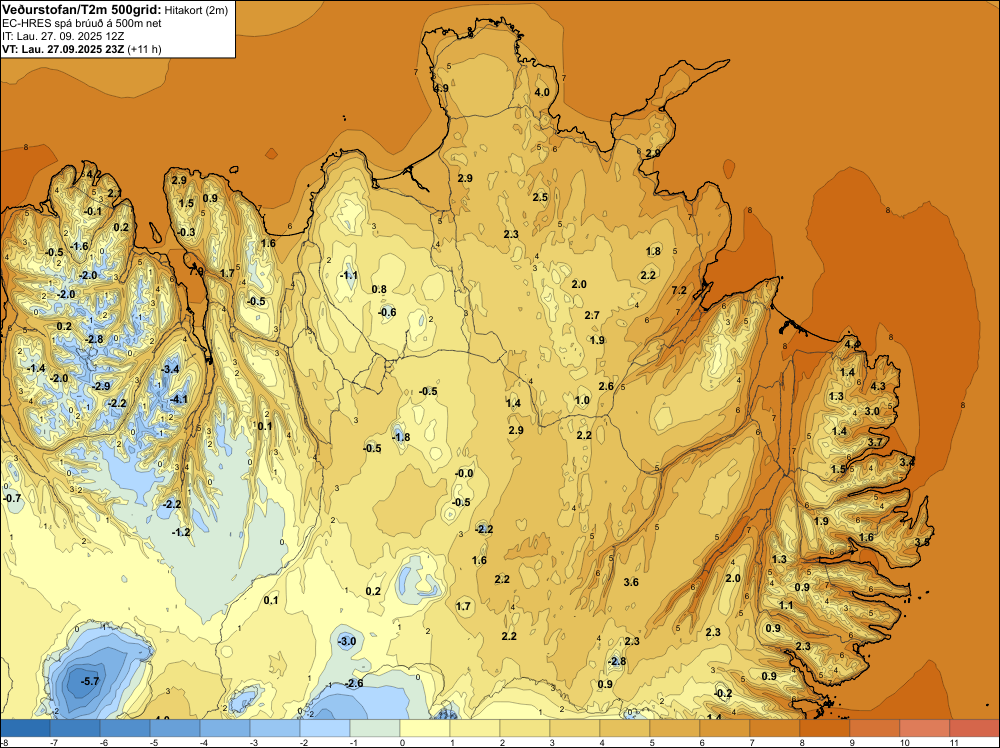This screenshot has width=1000, height=748.
Task: Click the temperature value -4.1
Action: tap(179, 399)
